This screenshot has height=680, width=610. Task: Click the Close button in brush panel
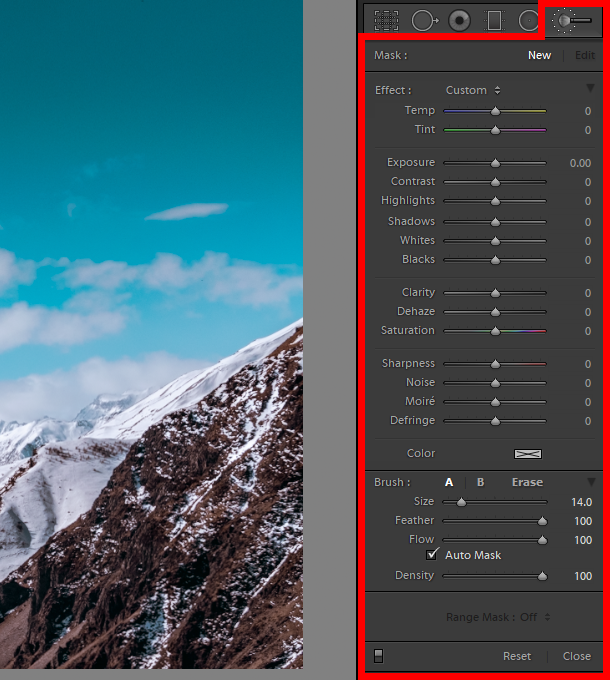577,656
